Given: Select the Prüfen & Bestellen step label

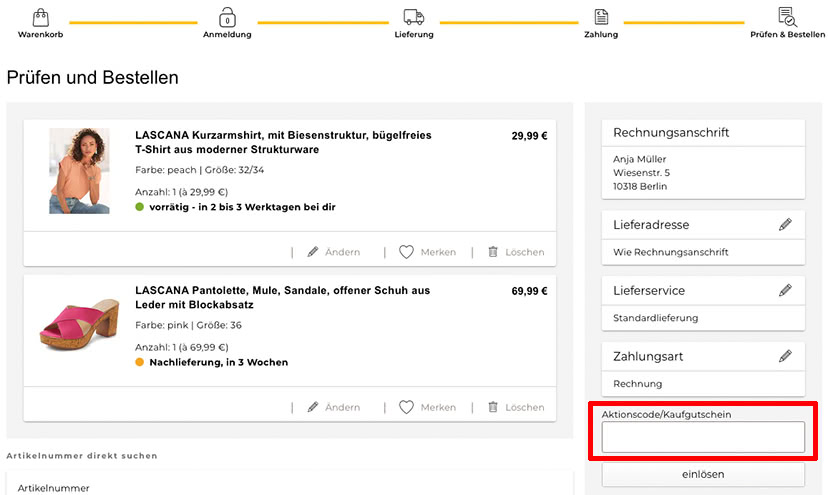Looking at the screenshot, I should point(787,34).
